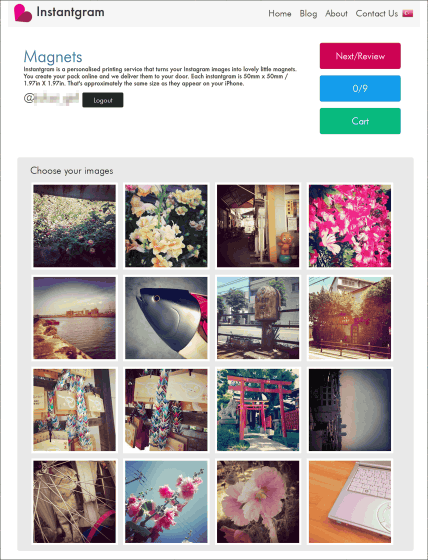This screenshot has height=560, width=428.
Task: Go to the Blog page
Action: coord(308,14)
